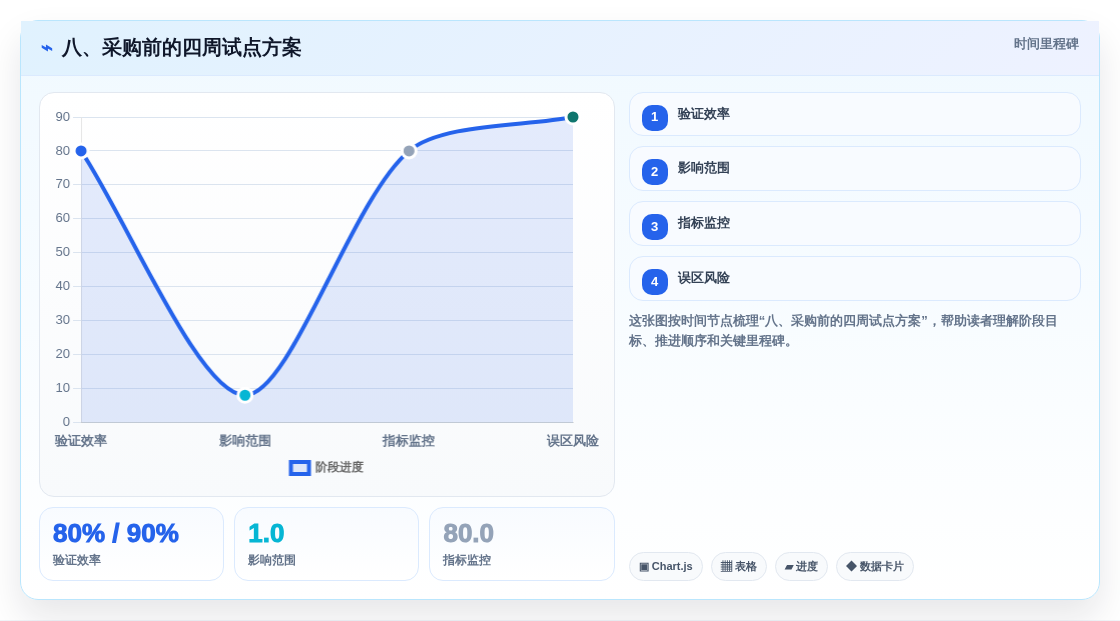Click the 80.0 stat value
Image resolution: width=1120 pixels, height=621 pixels.
(468, 533)
